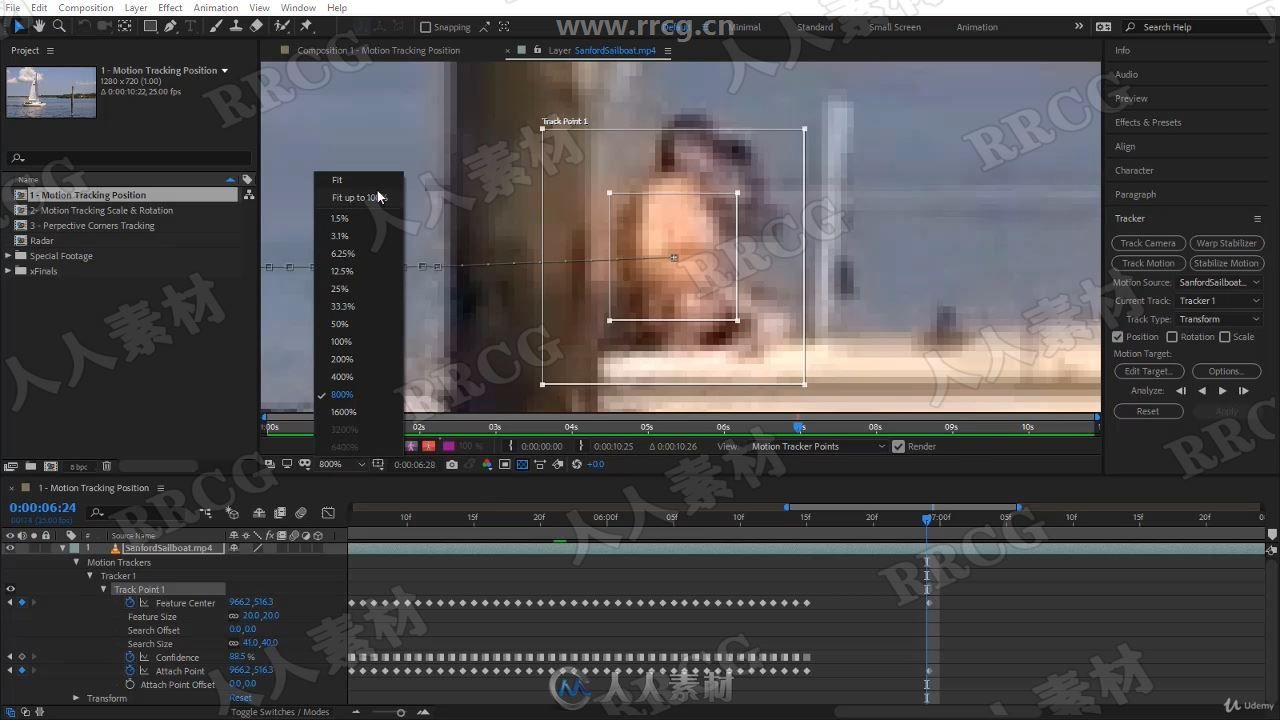Click the composition mini-flowchart icon
The height and width of the screenshot is (720, 1280).
205,513
